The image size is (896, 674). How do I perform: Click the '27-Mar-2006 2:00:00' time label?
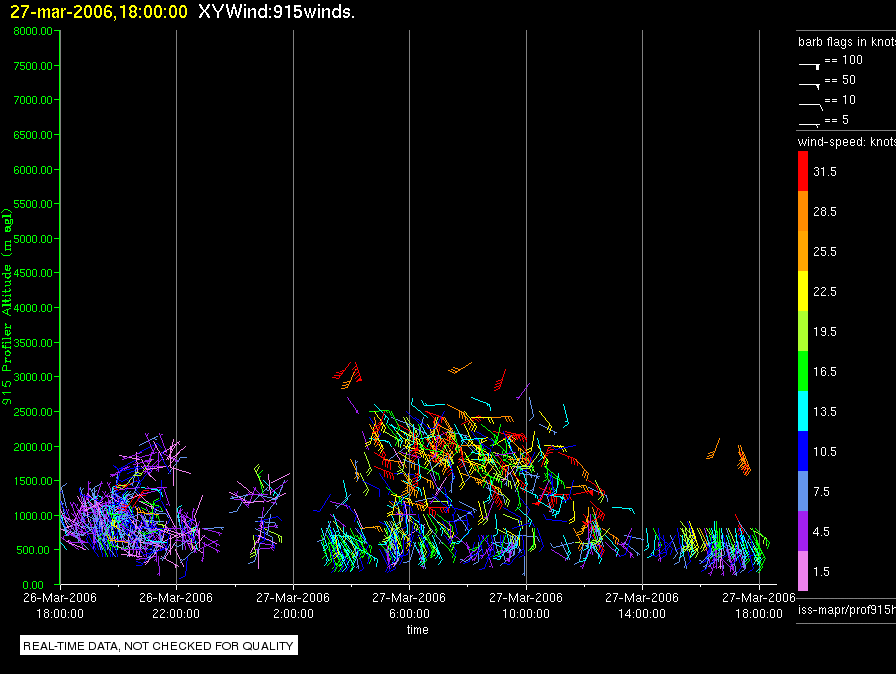[293, 605]
